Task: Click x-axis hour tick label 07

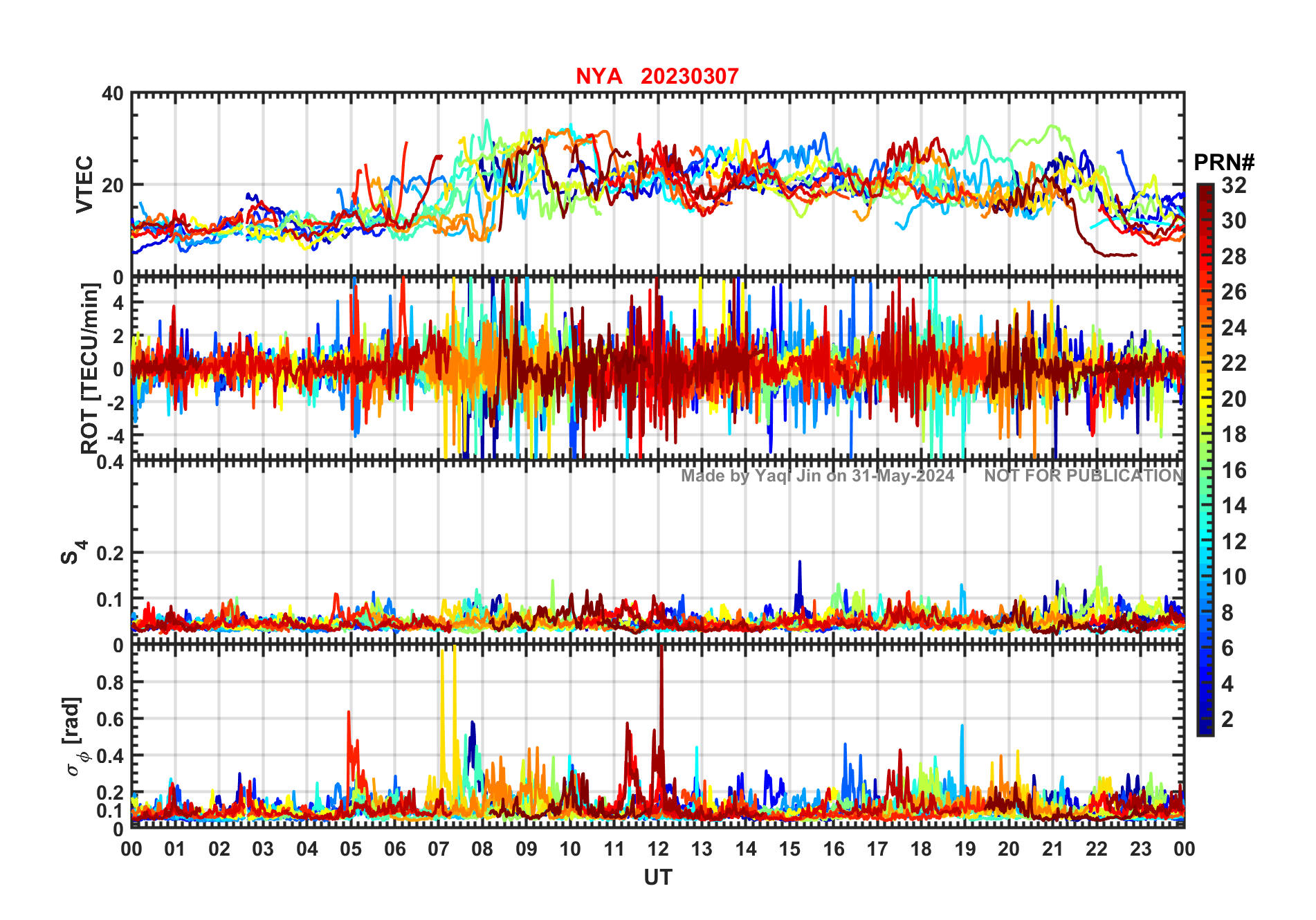Action: click(x=439, y=849)
